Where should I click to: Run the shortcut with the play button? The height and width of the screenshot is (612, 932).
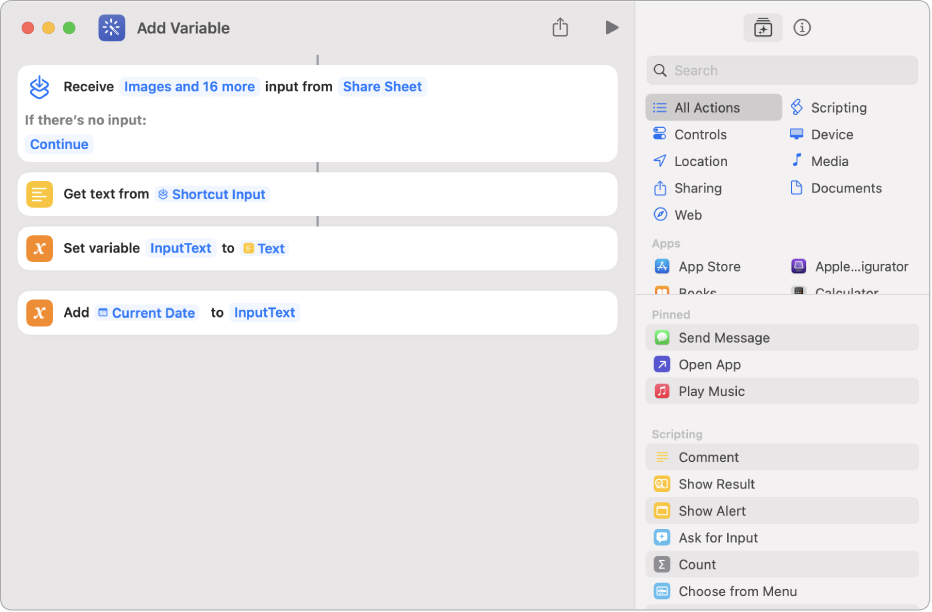click(x=611, y=28)
